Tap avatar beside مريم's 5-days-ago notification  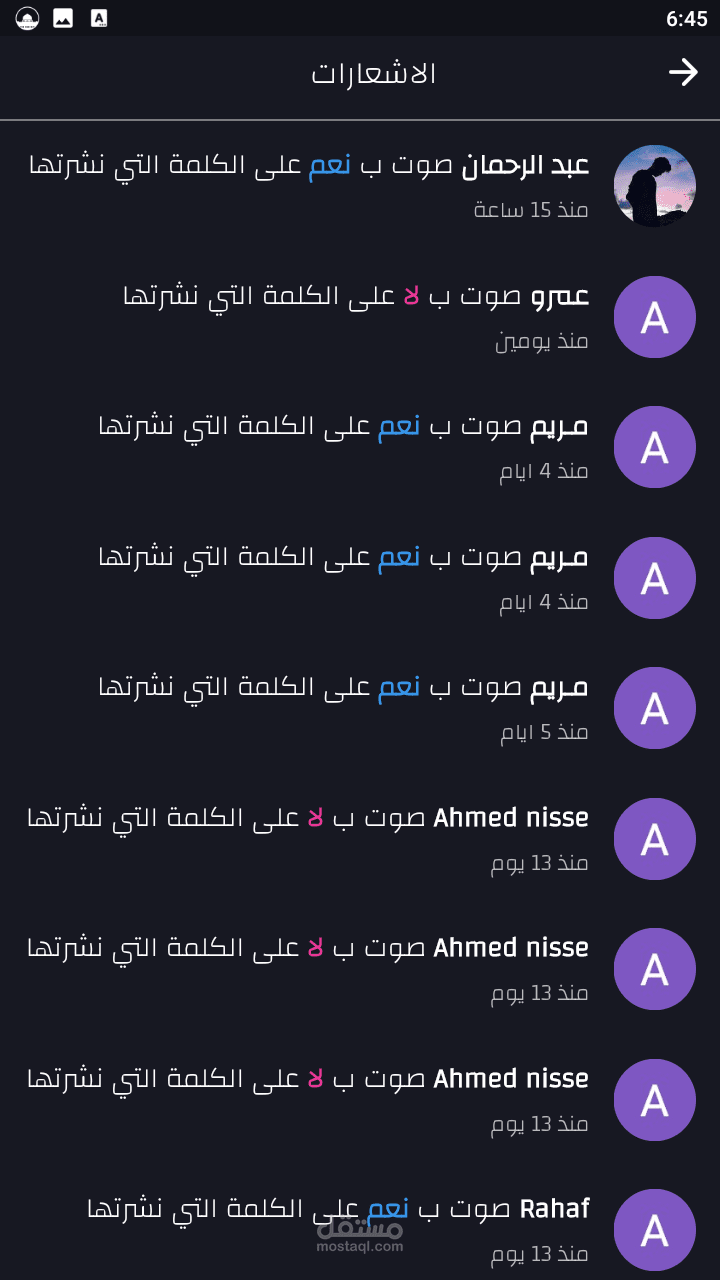(654, 708)
